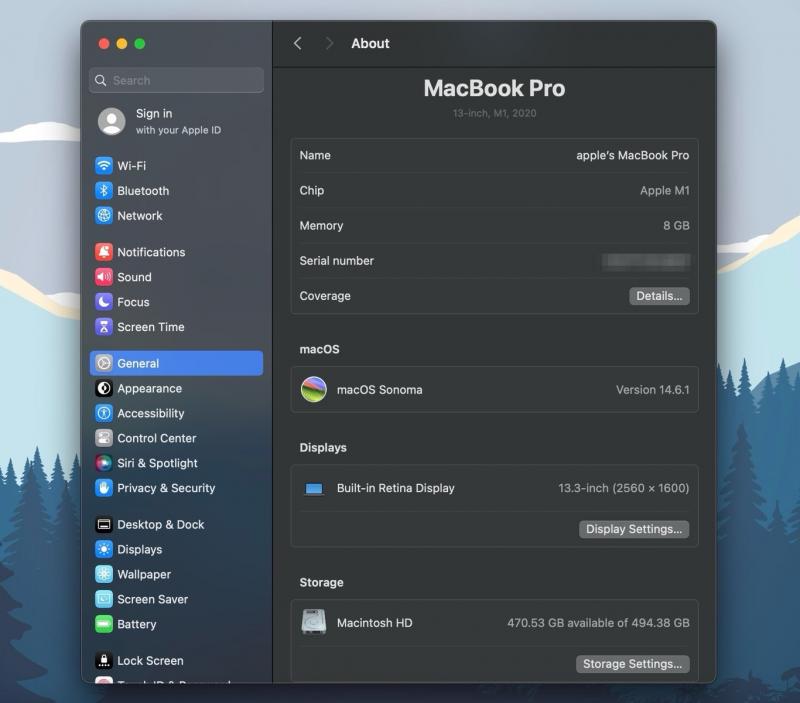Click the Storage section heading
Image resolution: width=800 pixels, height=703 pixels.
click(x=321, y=583)
